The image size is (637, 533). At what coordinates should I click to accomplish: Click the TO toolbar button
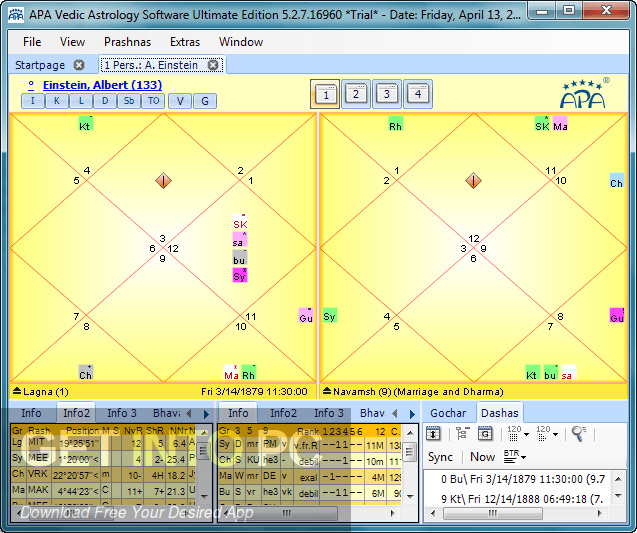pyautogui.click(x=153, y=101)
